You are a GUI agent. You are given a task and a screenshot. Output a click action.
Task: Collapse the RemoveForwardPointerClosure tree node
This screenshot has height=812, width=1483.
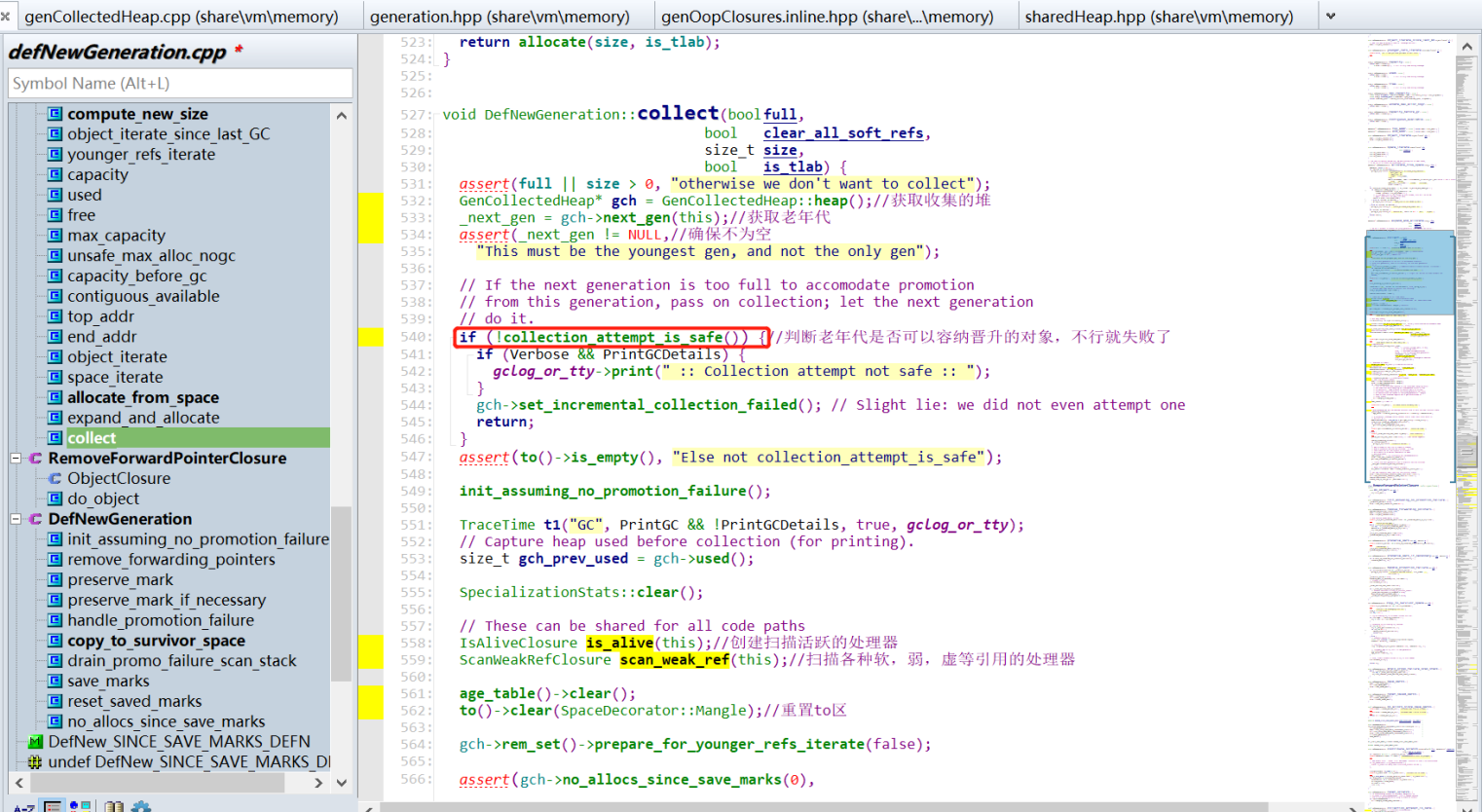click(x=16, y=458)
